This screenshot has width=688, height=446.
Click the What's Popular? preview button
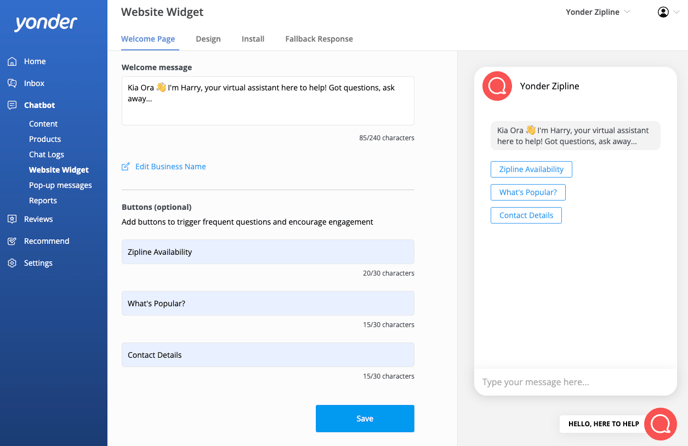pyautogui.click(x=528, y=192)
